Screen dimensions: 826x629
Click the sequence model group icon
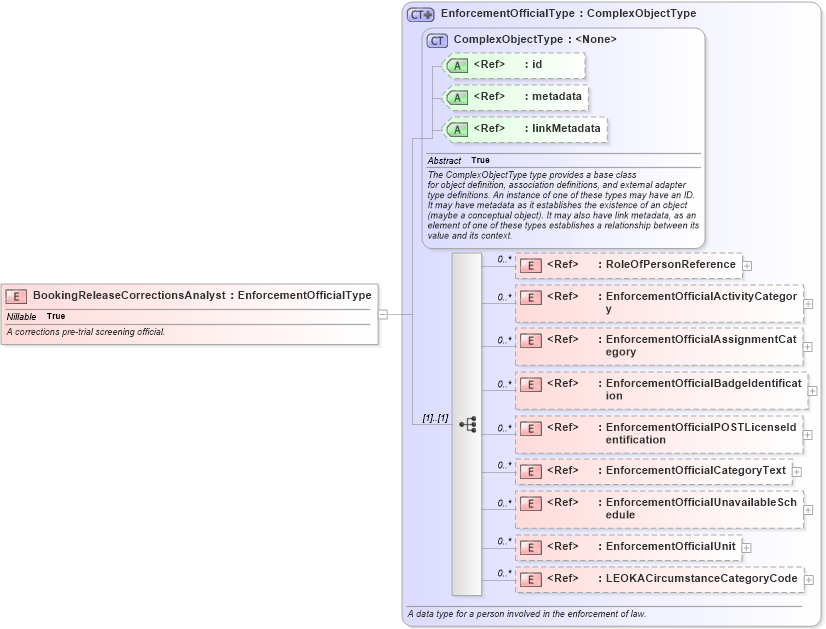[466, 425]
